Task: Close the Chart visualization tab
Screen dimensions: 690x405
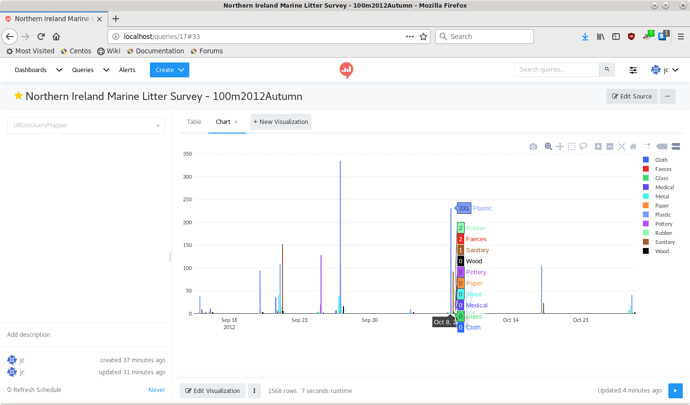Action: point(236,122)
